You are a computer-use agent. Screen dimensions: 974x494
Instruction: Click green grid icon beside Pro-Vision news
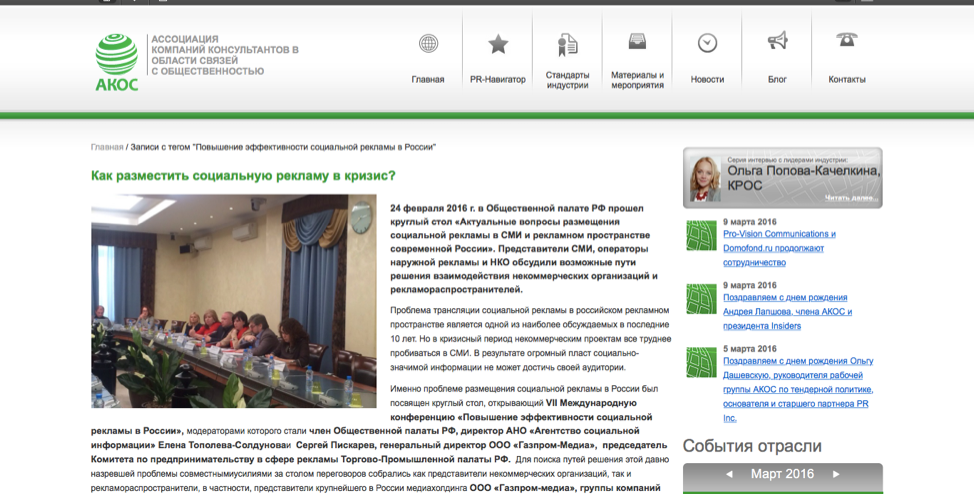[701, 236]
